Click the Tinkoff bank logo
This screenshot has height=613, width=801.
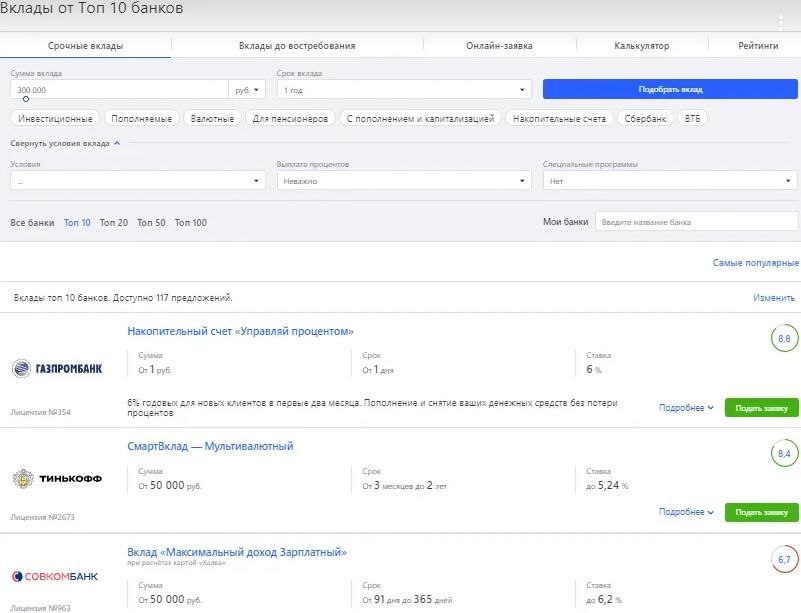(57, 478)
